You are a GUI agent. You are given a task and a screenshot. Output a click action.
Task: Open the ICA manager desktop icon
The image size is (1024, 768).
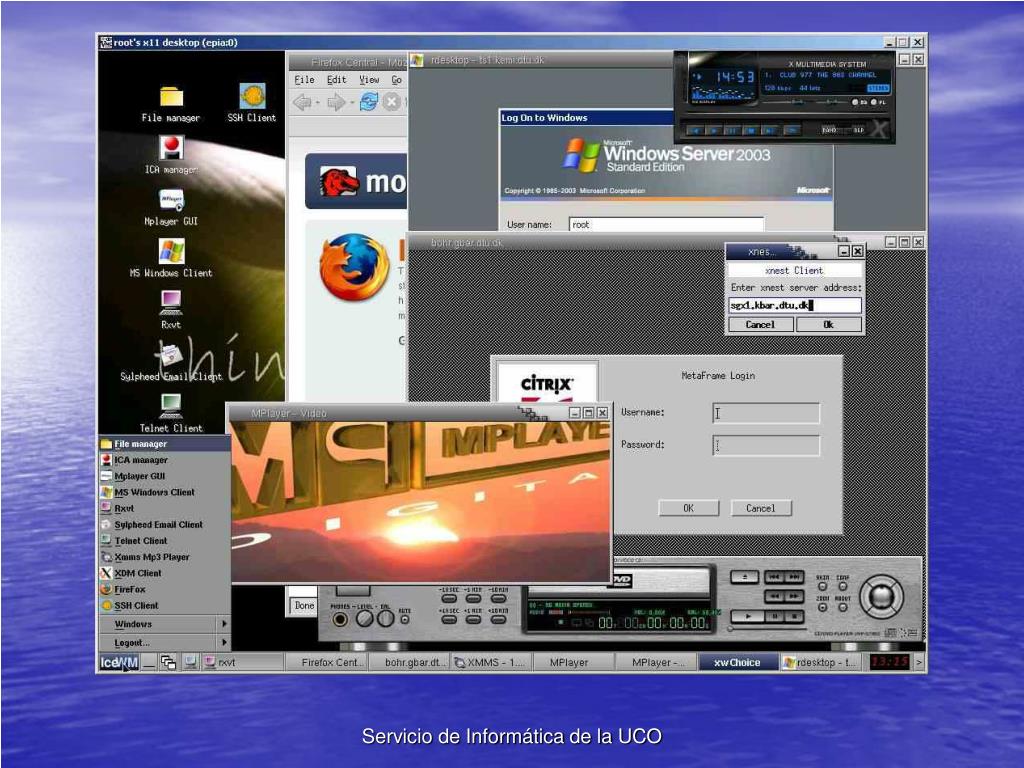tap(170, 155)
